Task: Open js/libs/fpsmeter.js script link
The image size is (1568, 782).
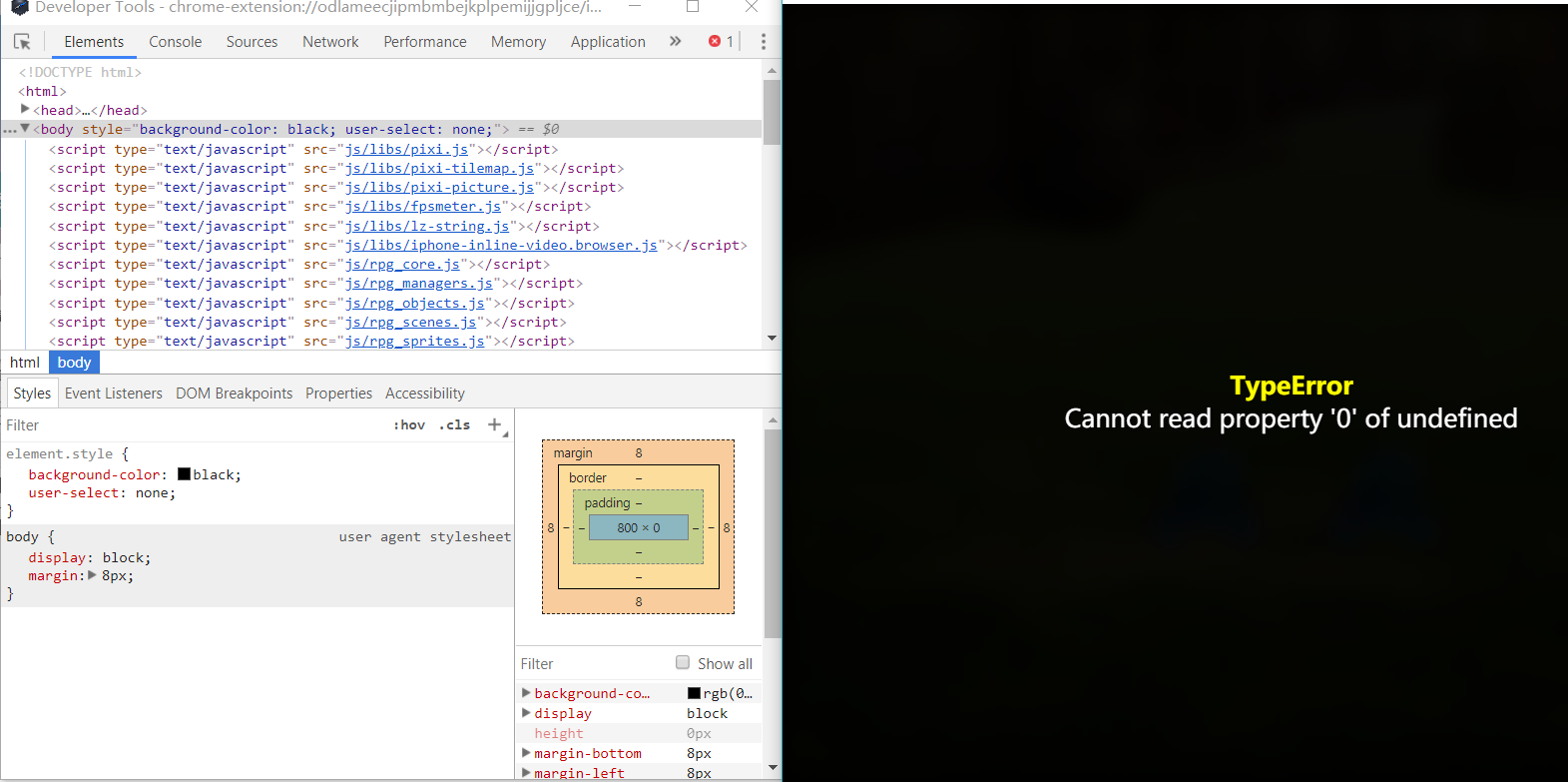Action: point(423,206)
